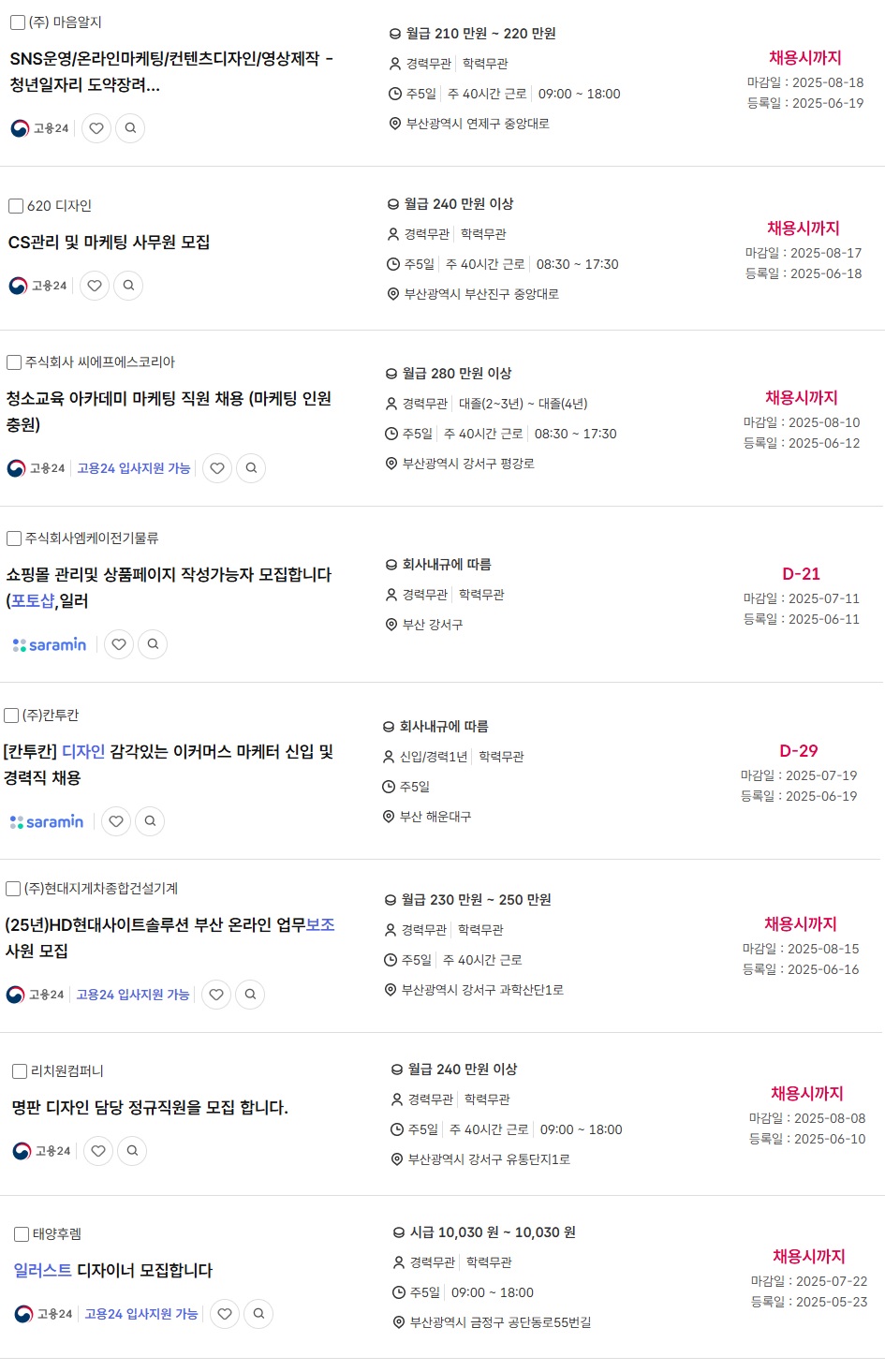Click 고용24 입사지원 가능 on 씨에프에스코리아 listing
Viewport: 885px width, 1372px height.
134,468
